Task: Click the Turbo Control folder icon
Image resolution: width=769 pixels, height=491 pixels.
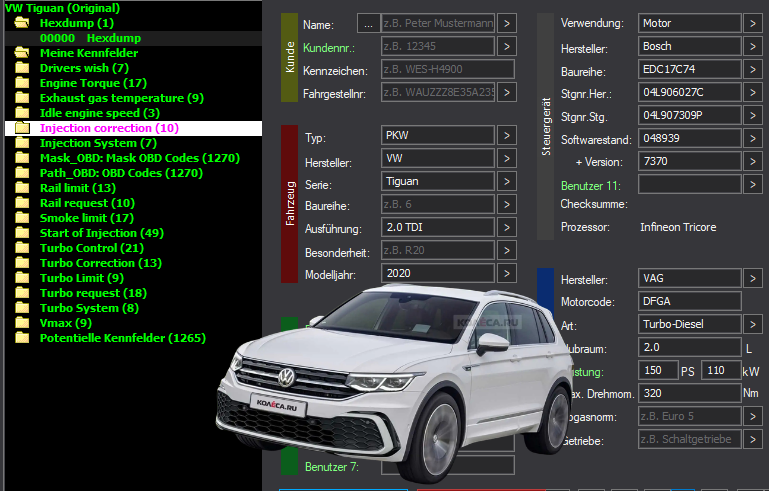Action: [22, 248]
